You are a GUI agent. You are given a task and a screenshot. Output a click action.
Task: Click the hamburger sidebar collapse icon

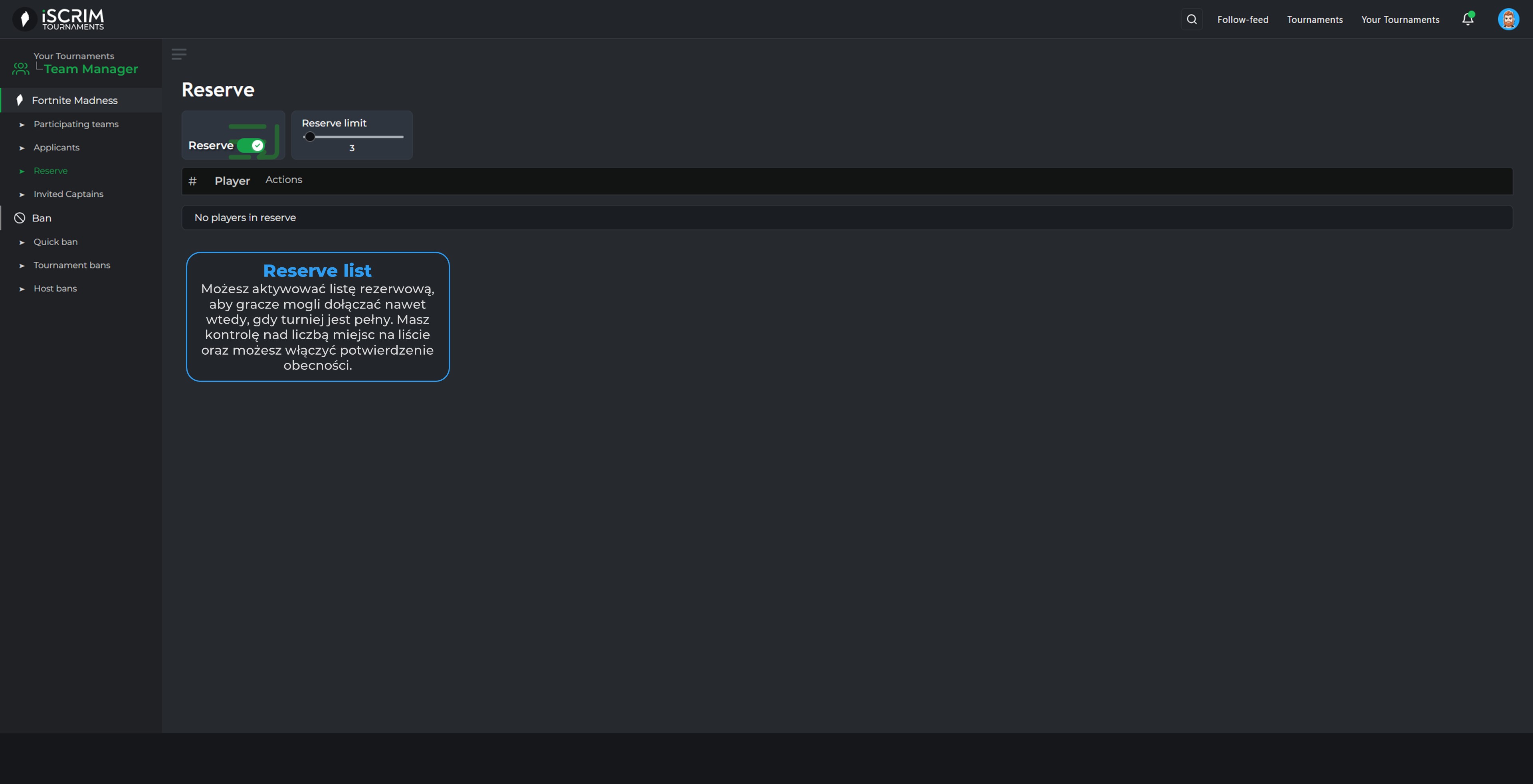[178, 54]
